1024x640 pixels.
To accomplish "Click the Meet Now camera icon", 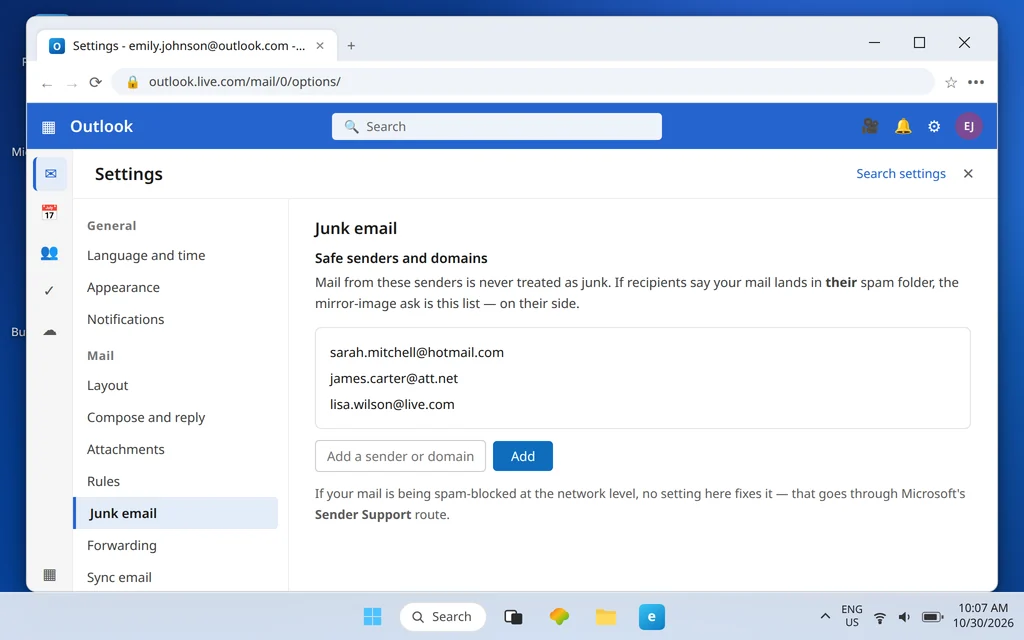I will pos(870,126).
